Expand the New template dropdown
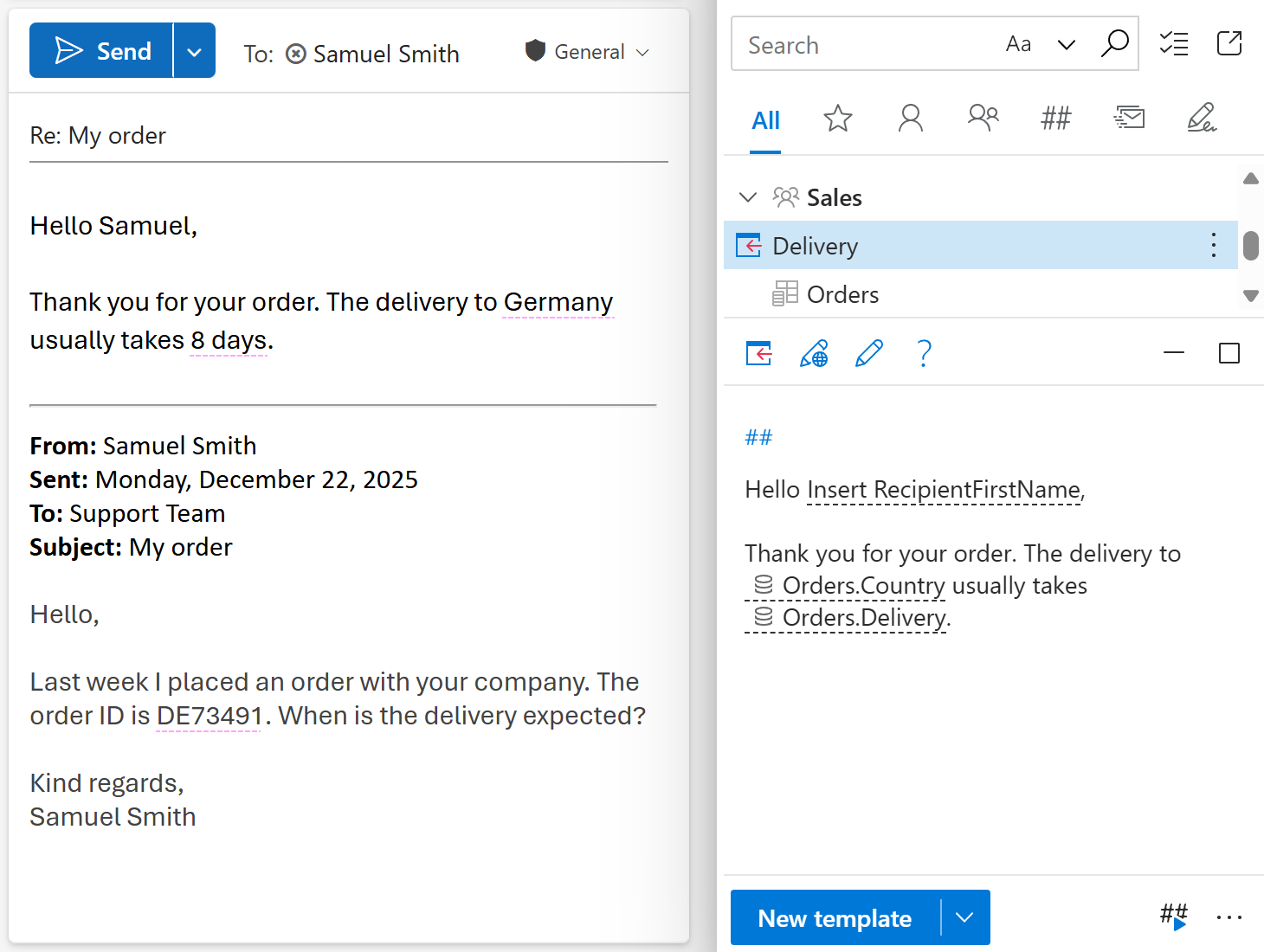This screenshot has height=952, width=1264. point(965,917)
